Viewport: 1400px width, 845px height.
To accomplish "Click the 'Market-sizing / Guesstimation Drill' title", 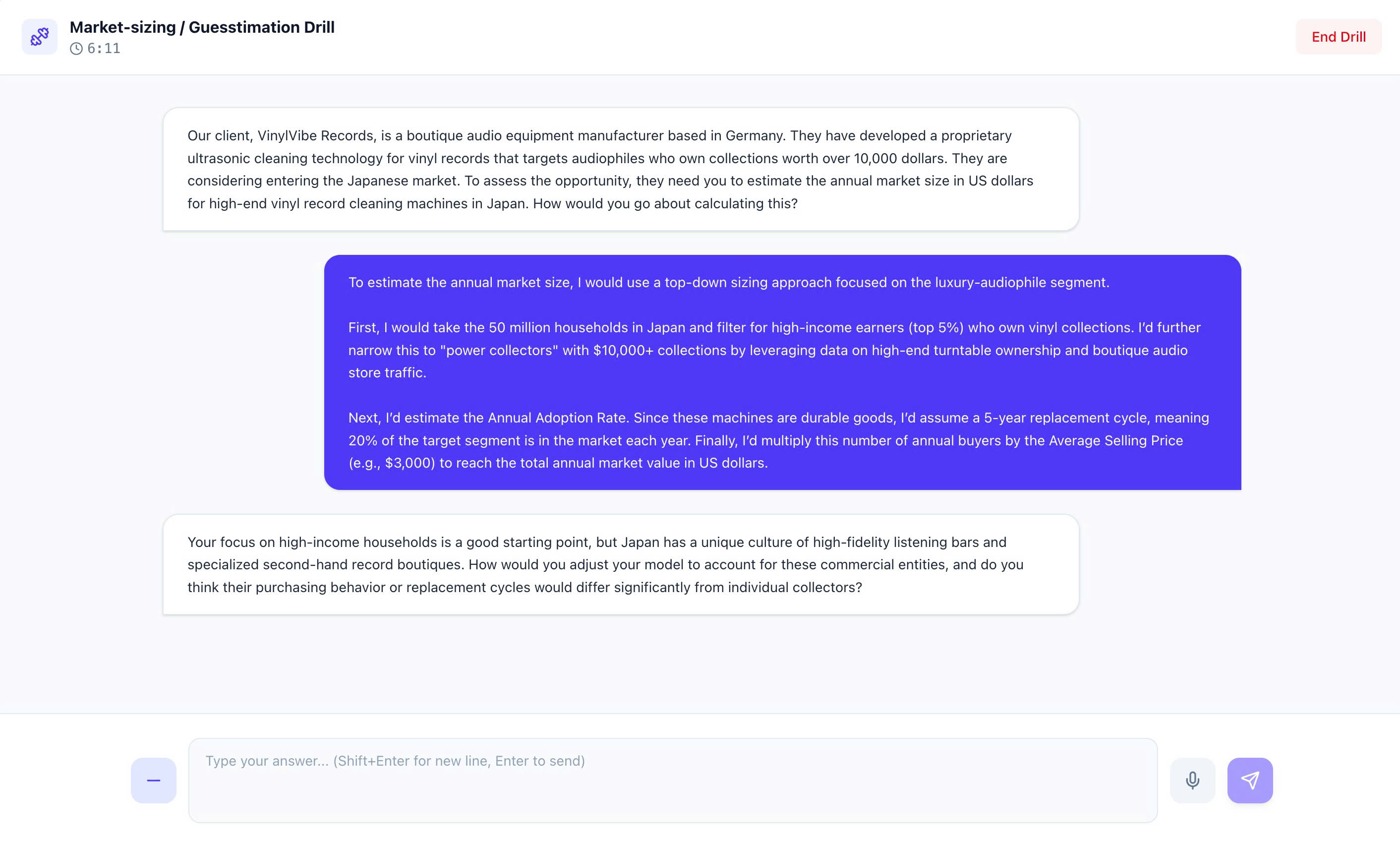I will coord(202,27).
